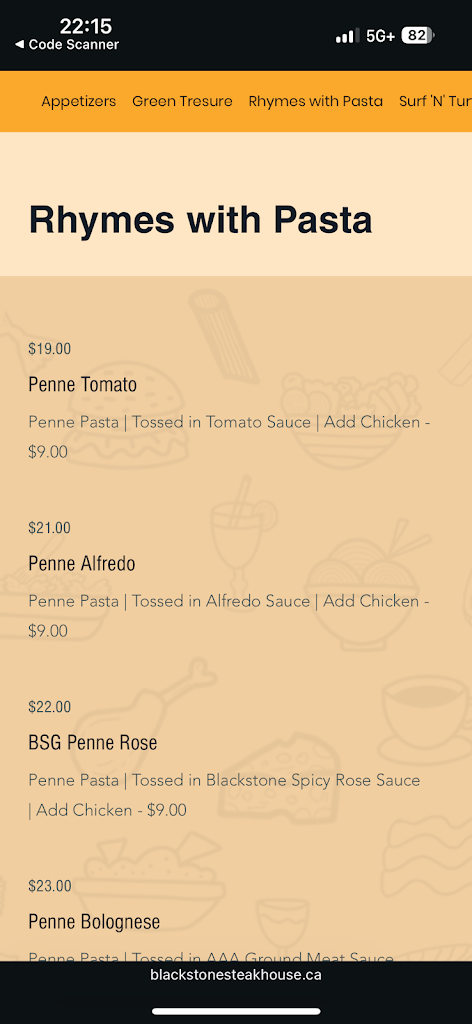Viewport: 472px width, 1024px height.
Task: Select the Penne Tomato dish
Action: point(82,385)
